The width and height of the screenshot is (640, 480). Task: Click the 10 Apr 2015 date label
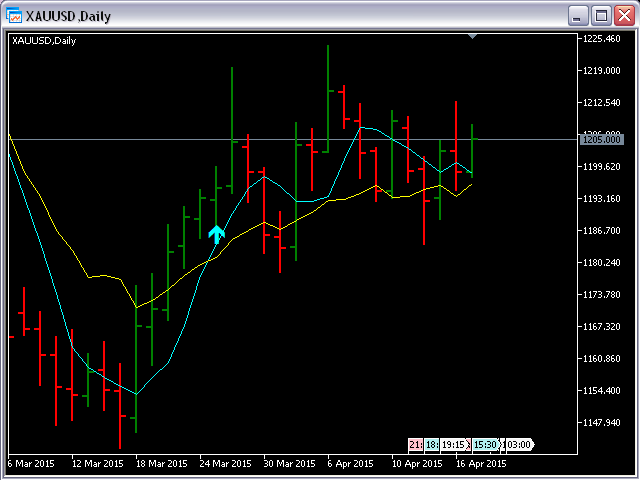click(x=417, y=464)
